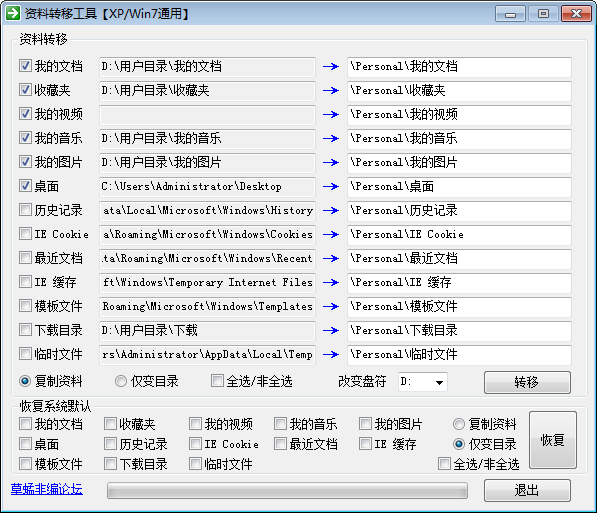Check 下载目录 under 恢复系统默认
597x513 pixels.
[110, 464]
